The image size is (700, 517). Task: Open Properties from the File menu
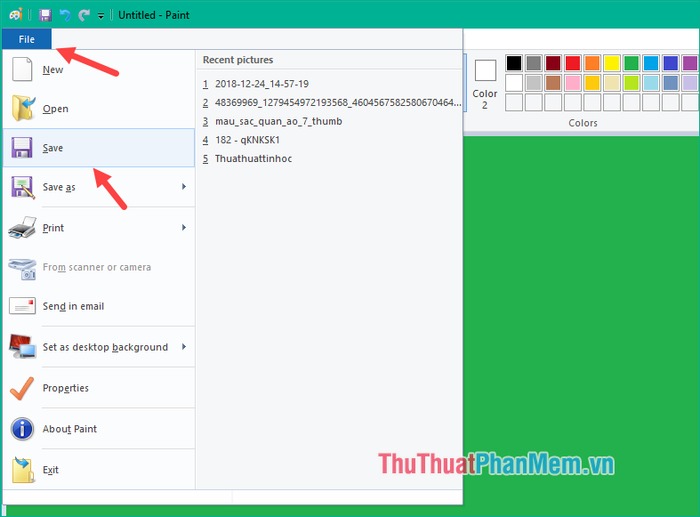coord(99,388)
